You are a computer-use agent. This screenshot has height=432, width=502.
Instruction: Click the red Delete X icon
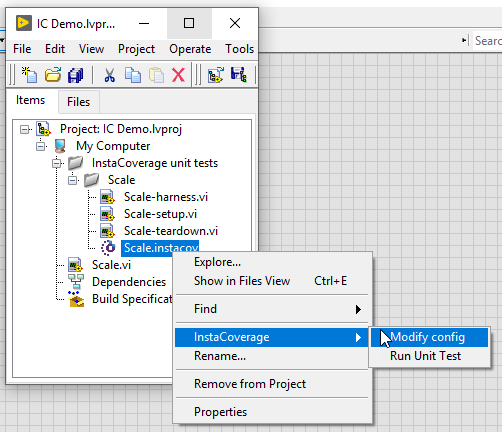[x=178, y=74]
